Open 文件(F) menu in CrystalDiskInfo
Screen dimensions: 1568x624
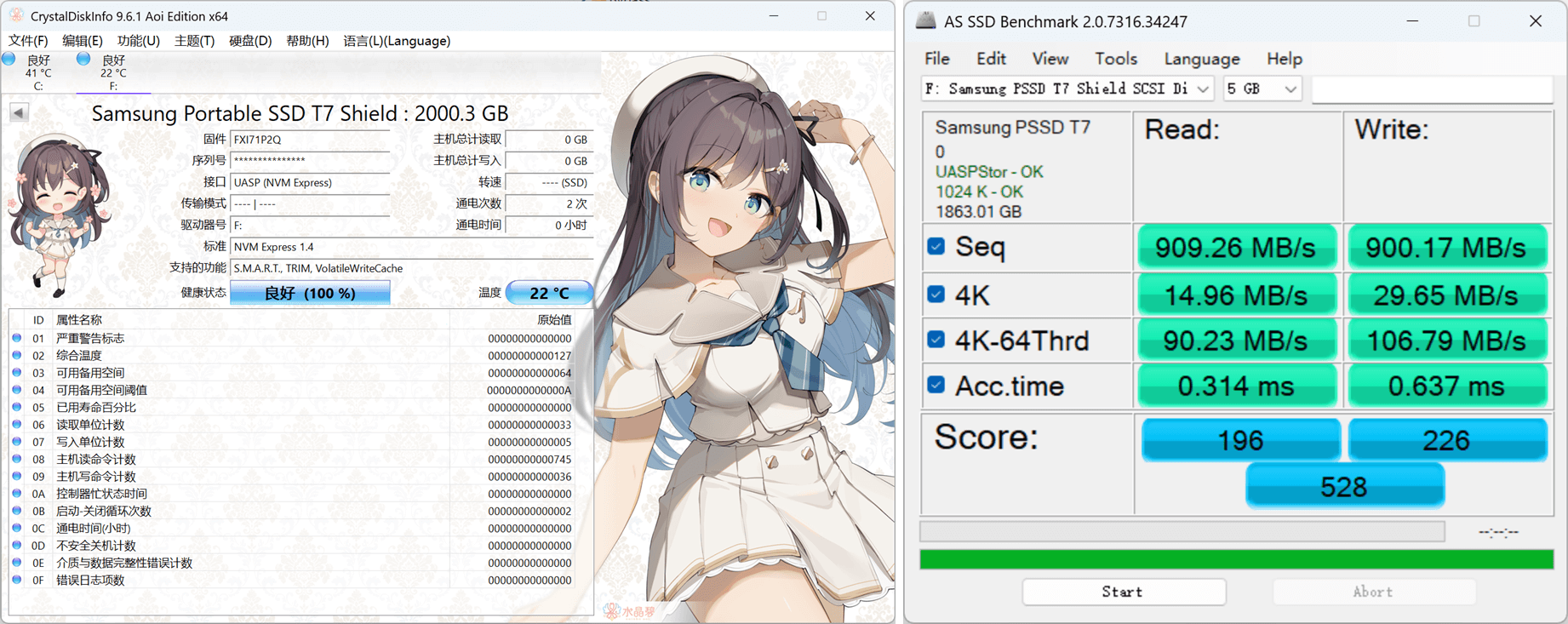[29, 41]
